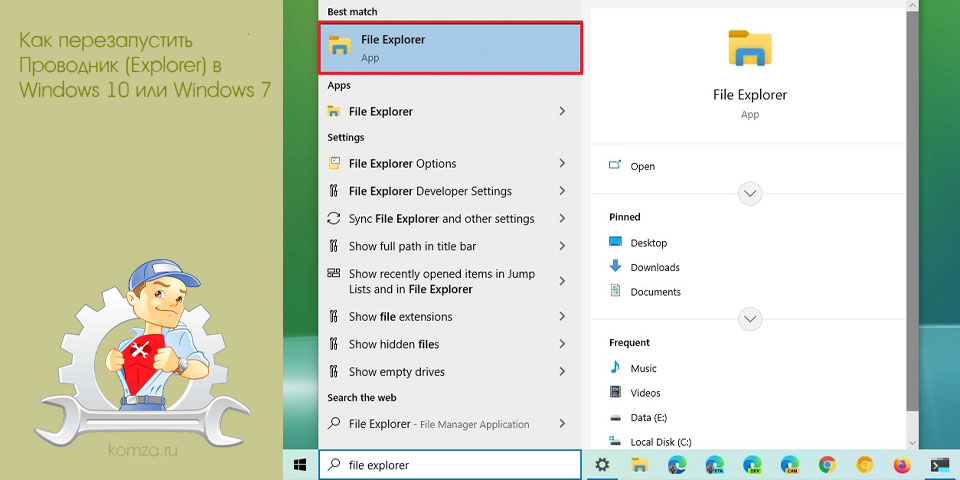Open File Explorer Options setting

[x=450, y=163]
